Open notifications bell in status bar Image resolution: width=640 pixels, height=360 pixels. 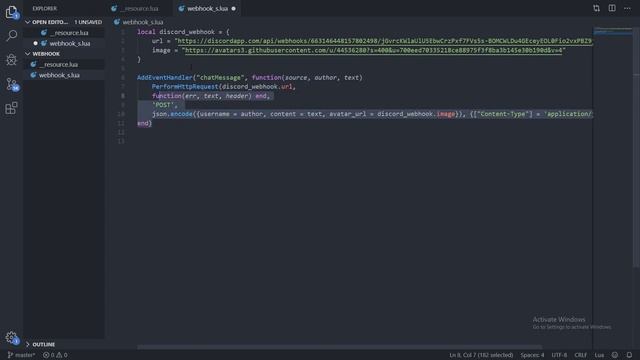pyautogui.click(x=629, y=355)
